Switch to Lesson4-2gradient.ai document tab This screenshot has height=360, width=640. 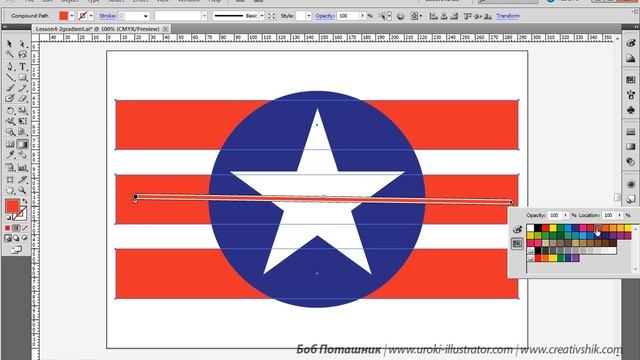tap(97, 29)
